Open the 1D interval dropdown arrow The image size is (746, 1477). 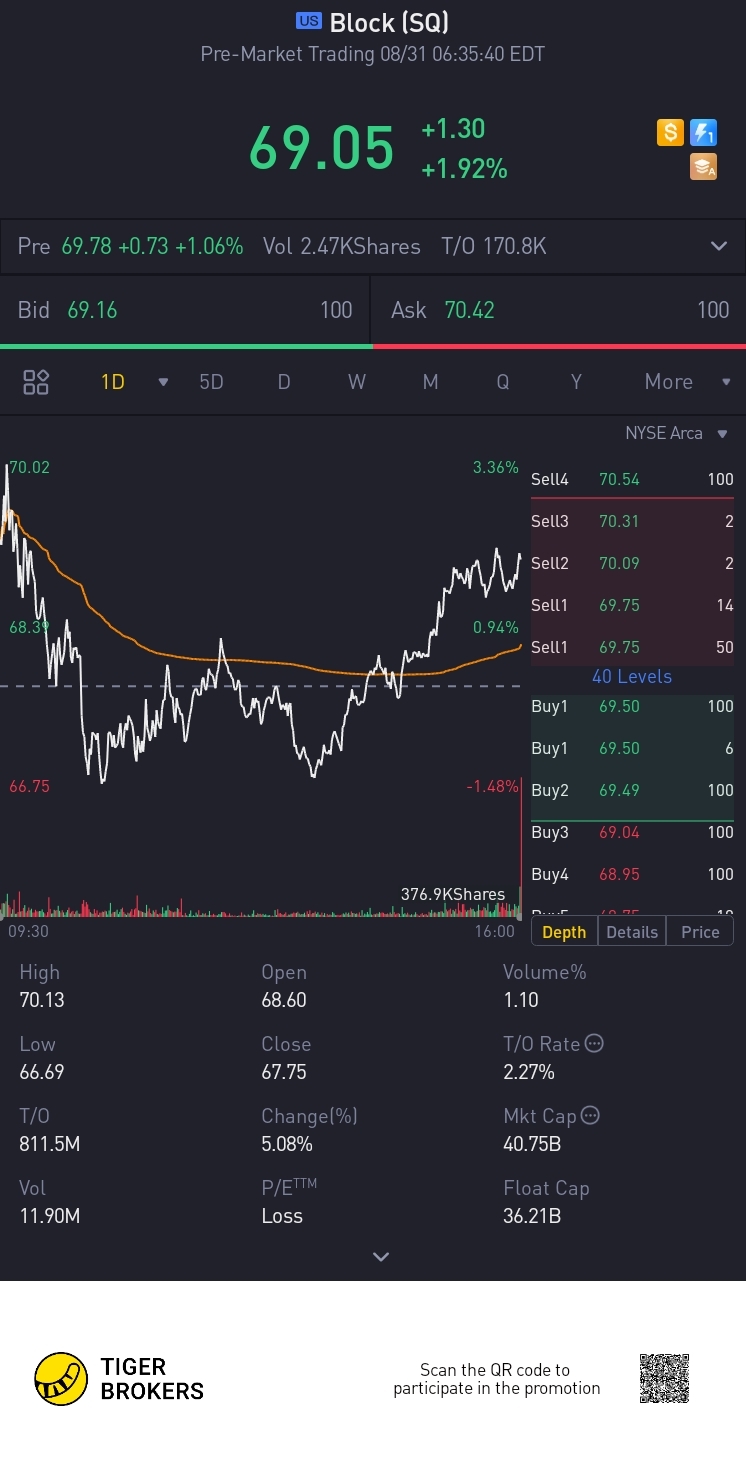click(163, 382)
